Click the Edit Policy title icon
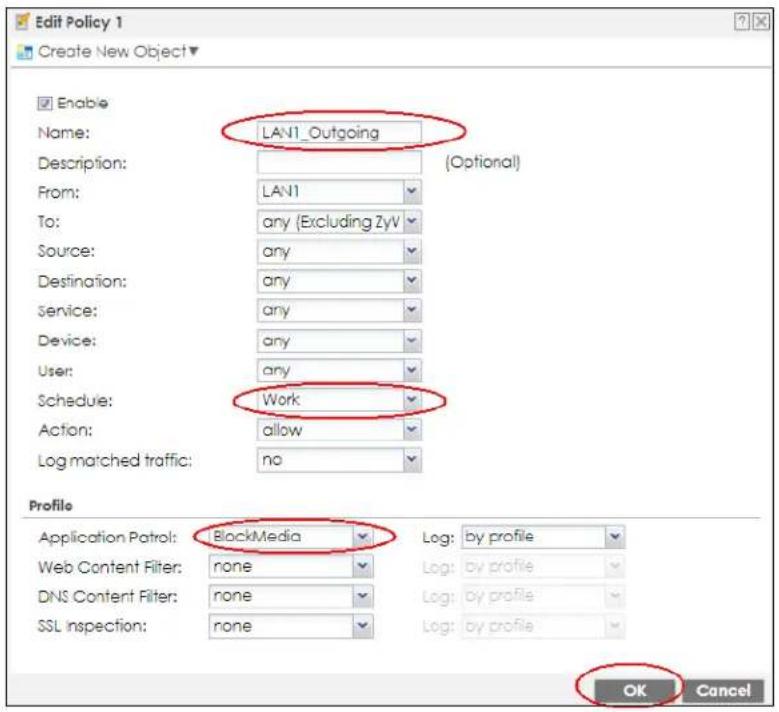This screenshot has height=712, width=779. [x=22, y=22]
